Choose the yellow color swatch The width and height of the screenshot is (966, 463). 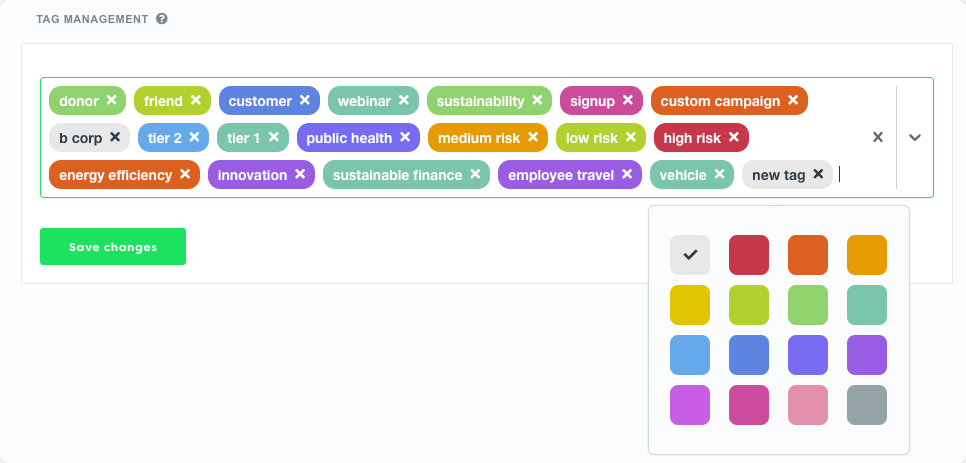coord(690,305)
